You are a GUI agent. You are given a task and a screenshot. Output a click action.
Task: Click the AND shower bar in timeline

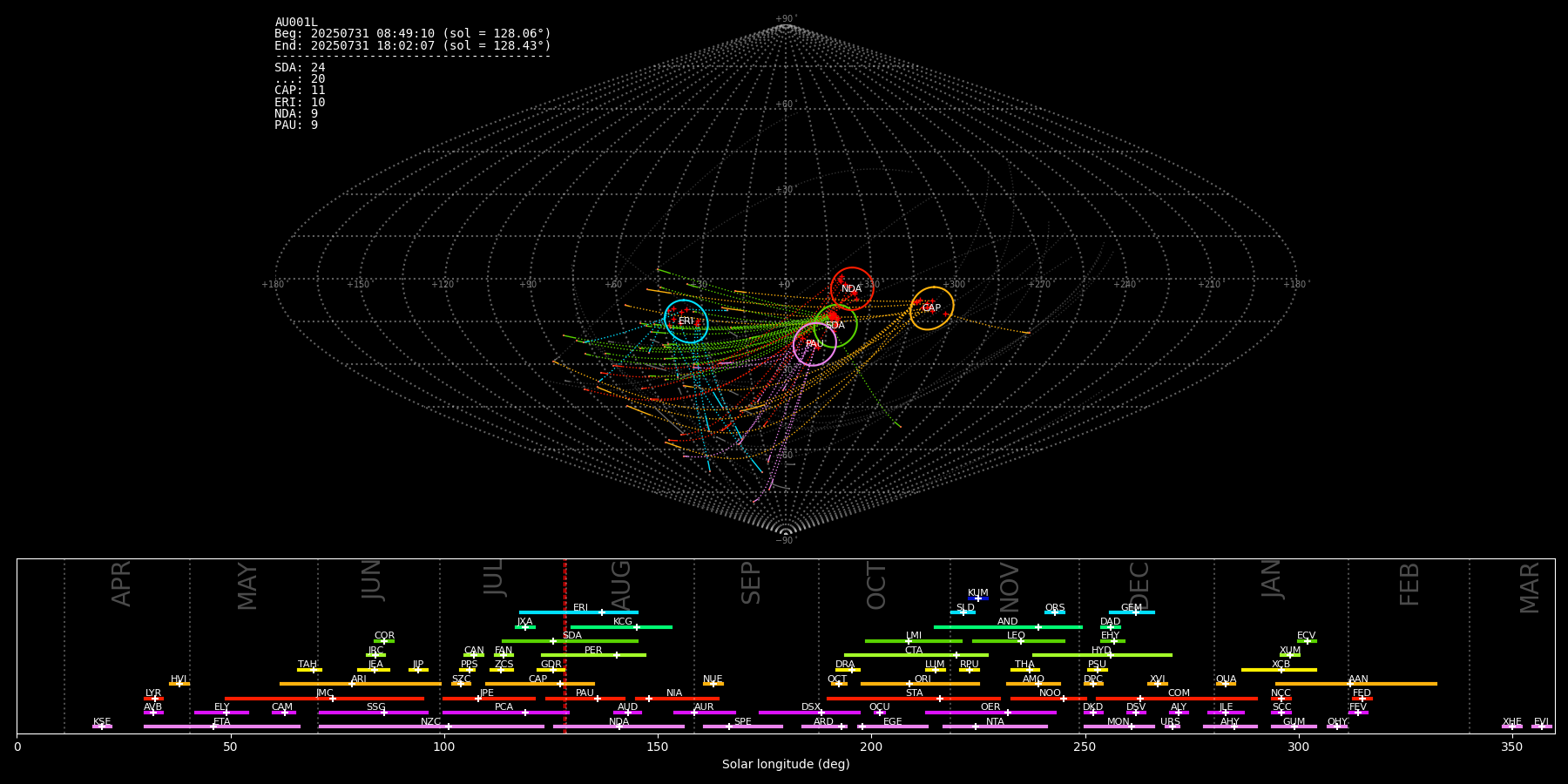tap(1008, 627)
